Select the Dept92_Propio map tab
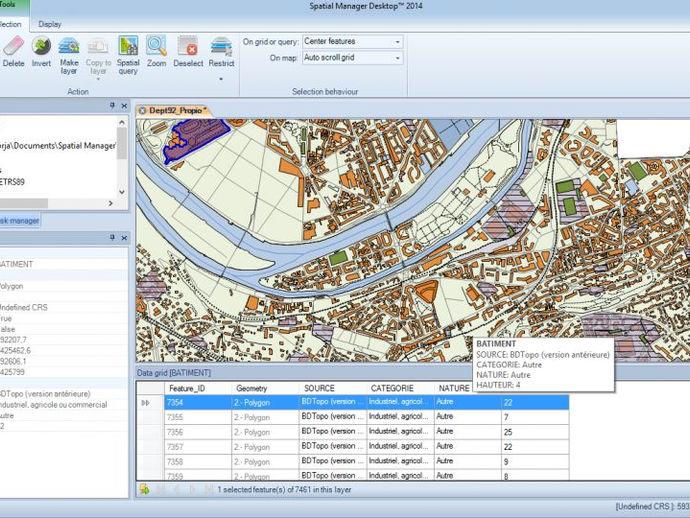 point(175,111)
